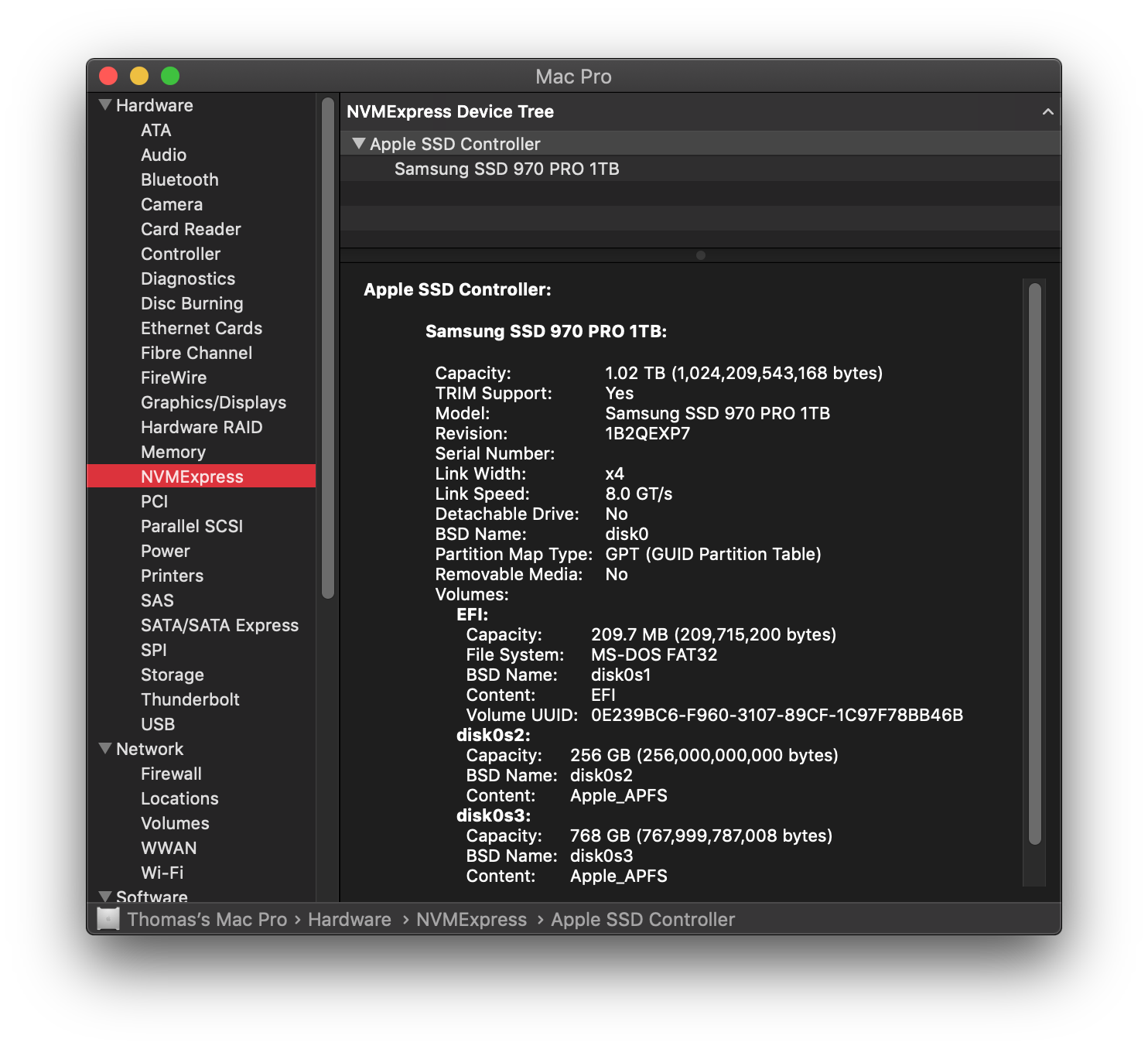Open Storage section in sidebar

tap(173, 675)
